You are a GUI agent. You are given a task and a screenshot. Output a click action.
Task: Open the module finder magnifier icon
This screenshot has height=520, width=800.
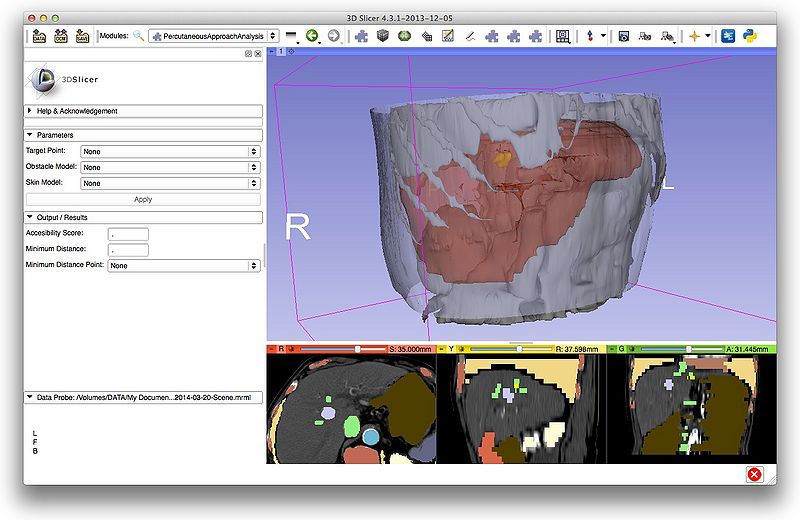tap(138, 36)
